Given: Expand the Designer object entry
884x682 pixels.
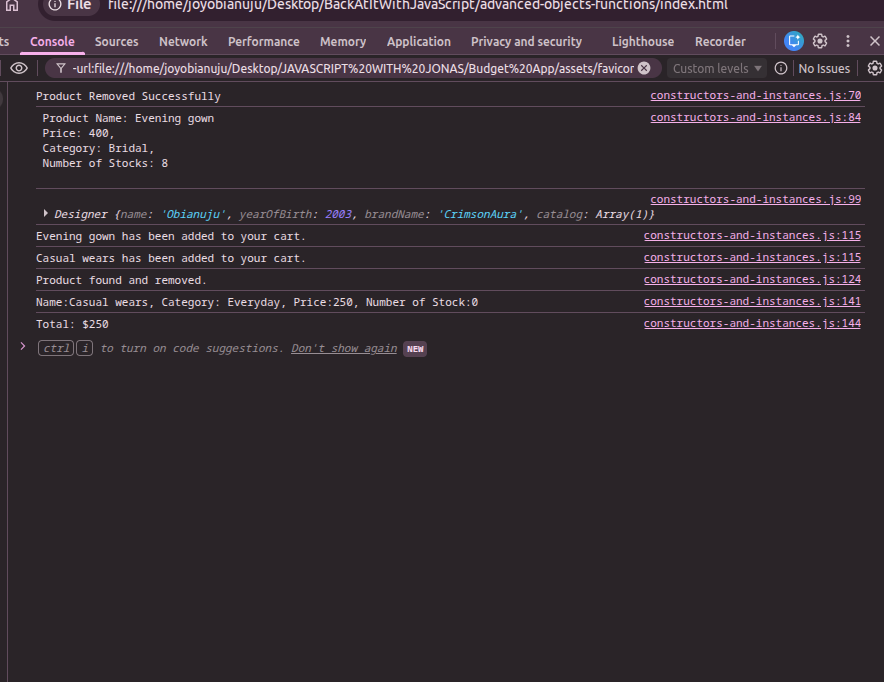Looking at the screenshot, I should (x=46, y=214).
